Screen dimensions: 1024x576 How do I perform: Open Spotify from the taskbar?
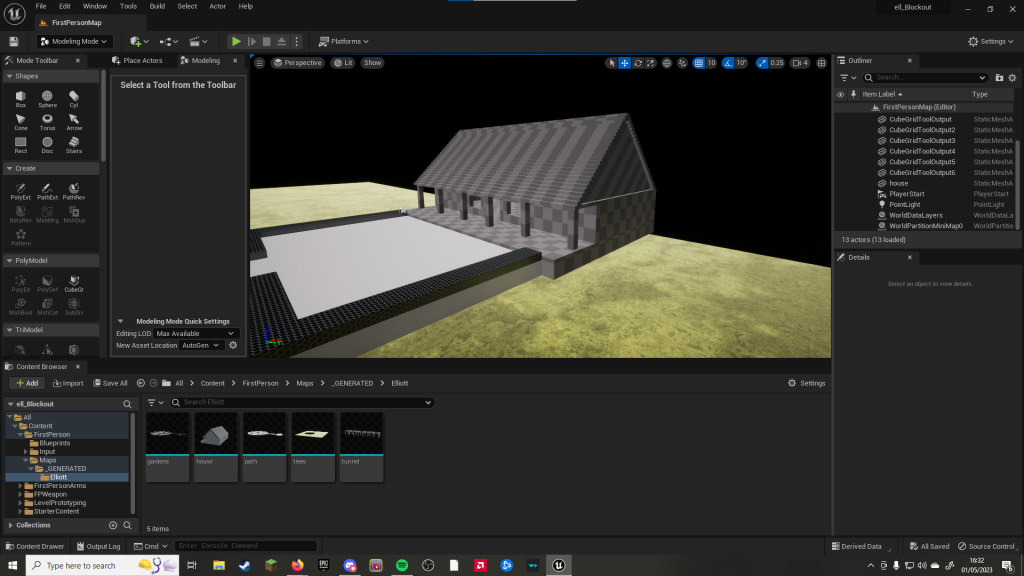click(402, 565)
